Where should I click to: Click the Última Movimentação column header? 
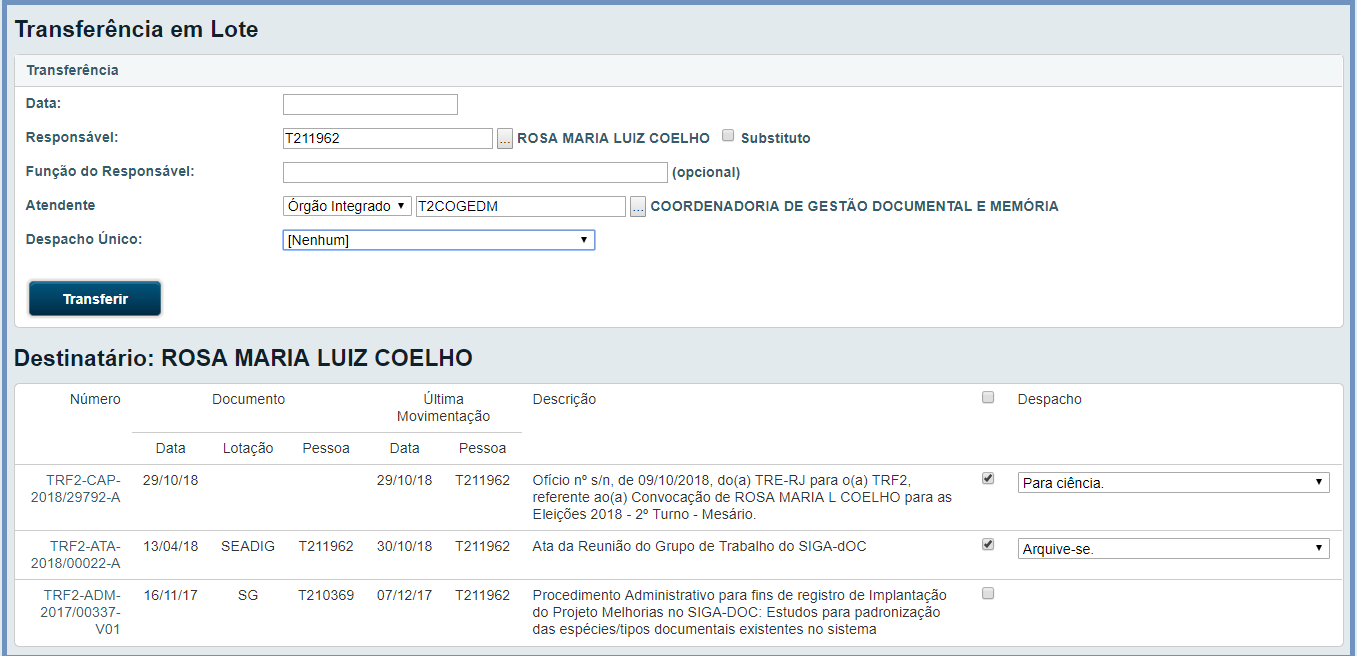(443, 407)
